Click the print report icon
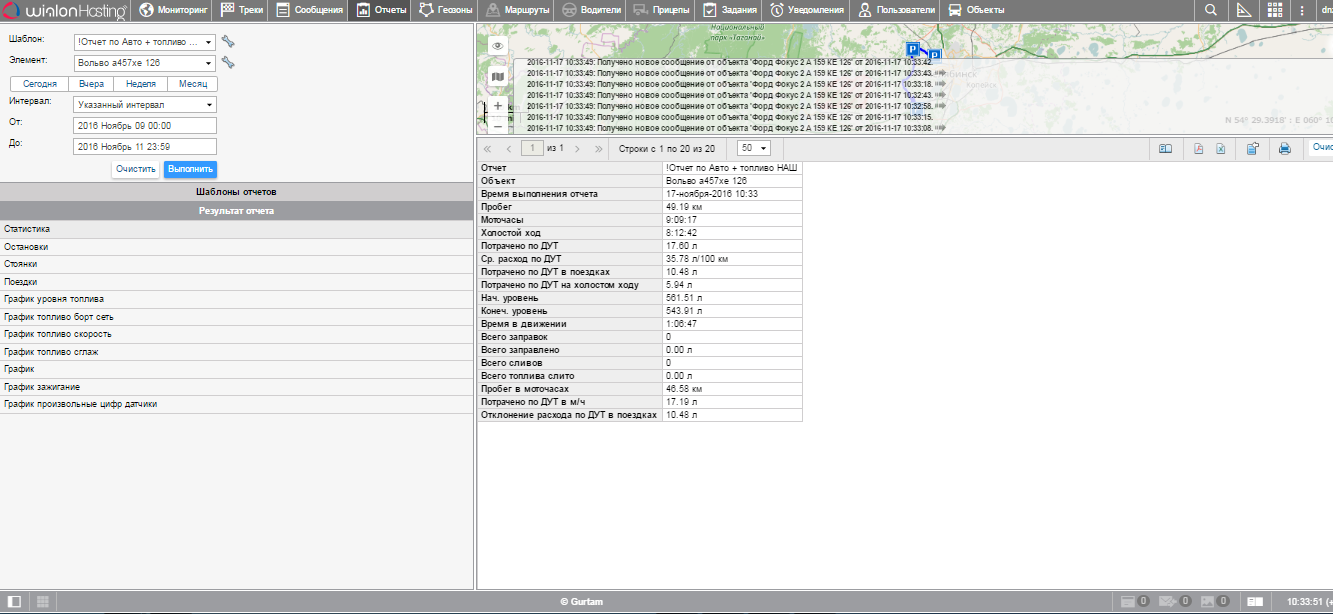Image resolution: width=1333 pixels, height=614 pixels. pyautogui.click(x=1285, y=149)
